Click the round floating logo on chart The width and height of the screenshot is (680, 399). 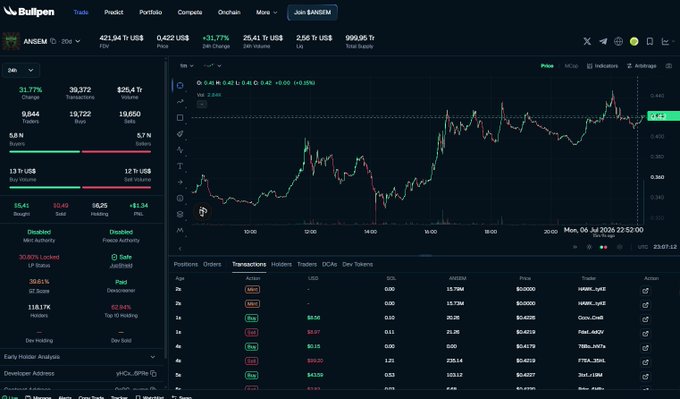[x=203, y=212]
